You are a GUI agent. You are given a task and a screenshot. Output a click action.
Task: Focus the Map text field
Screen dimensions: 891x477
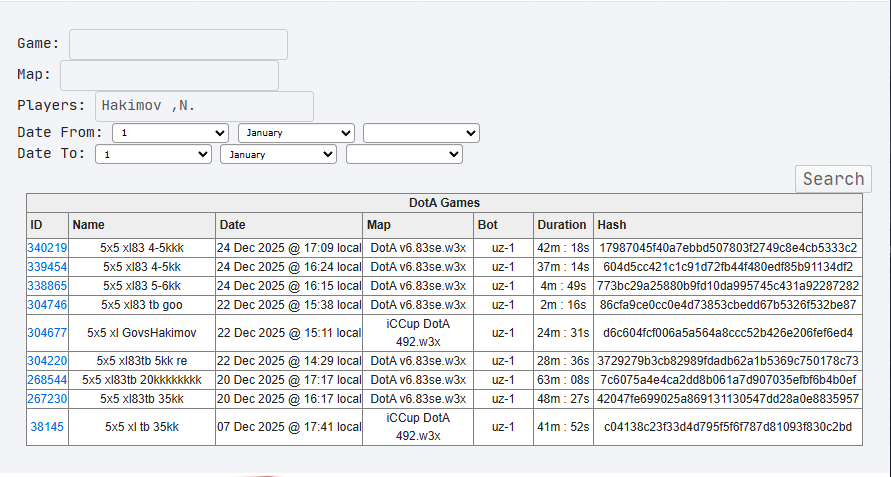click(x=169, y=76)
